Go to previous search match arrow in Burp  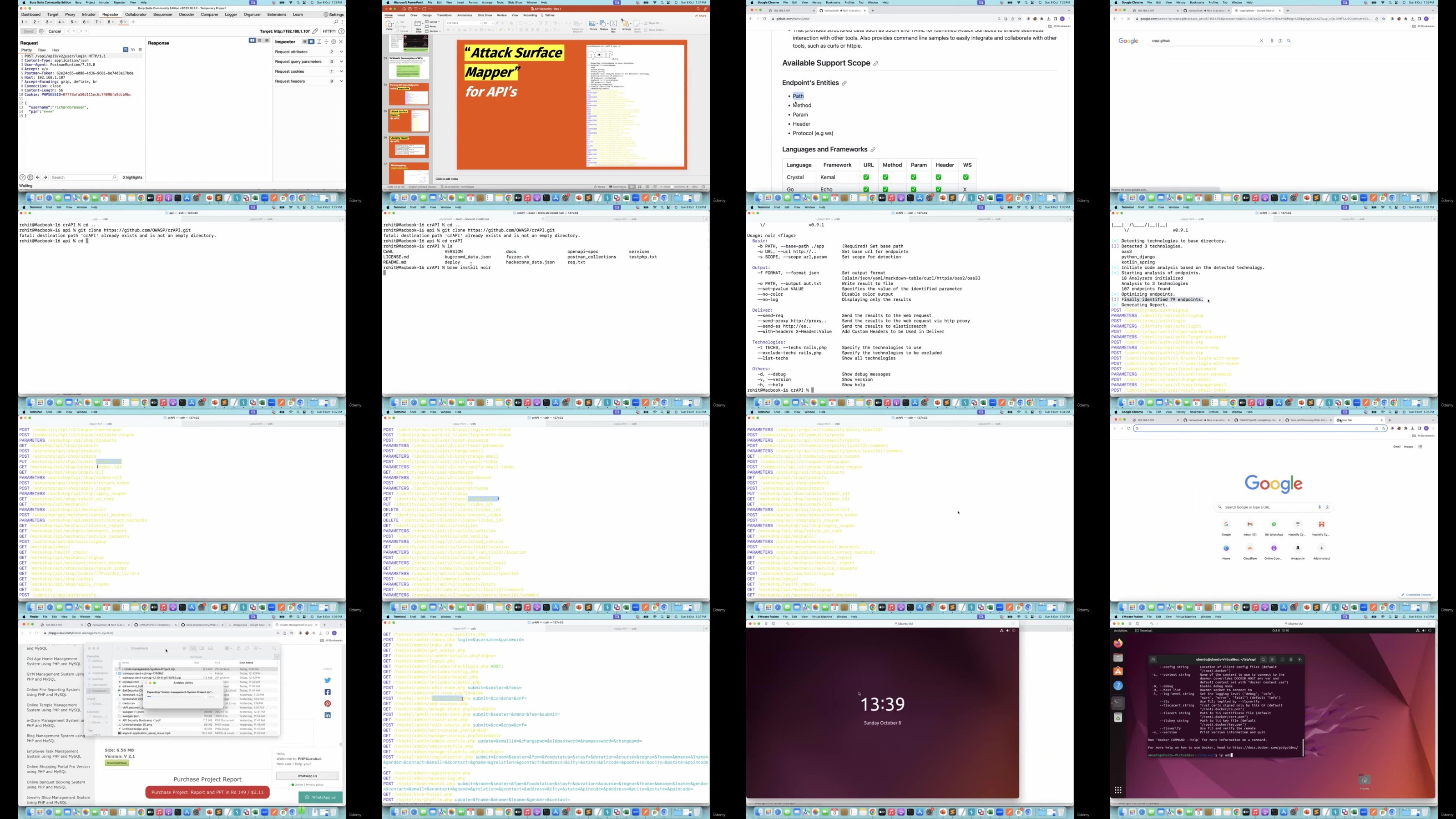click(38, 177)
